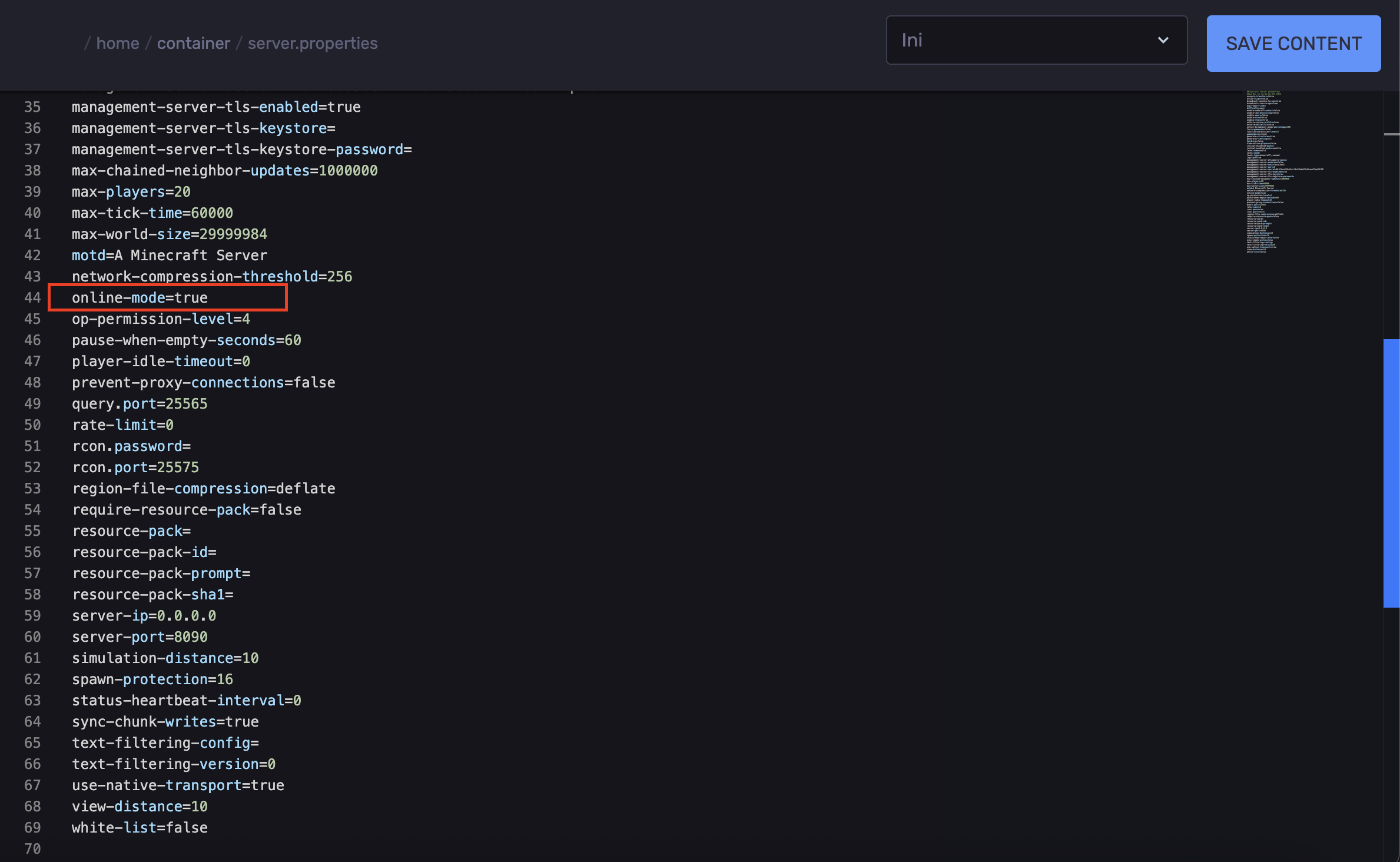Click the SAVE CONTENT button

click(x=1293, y=44)
